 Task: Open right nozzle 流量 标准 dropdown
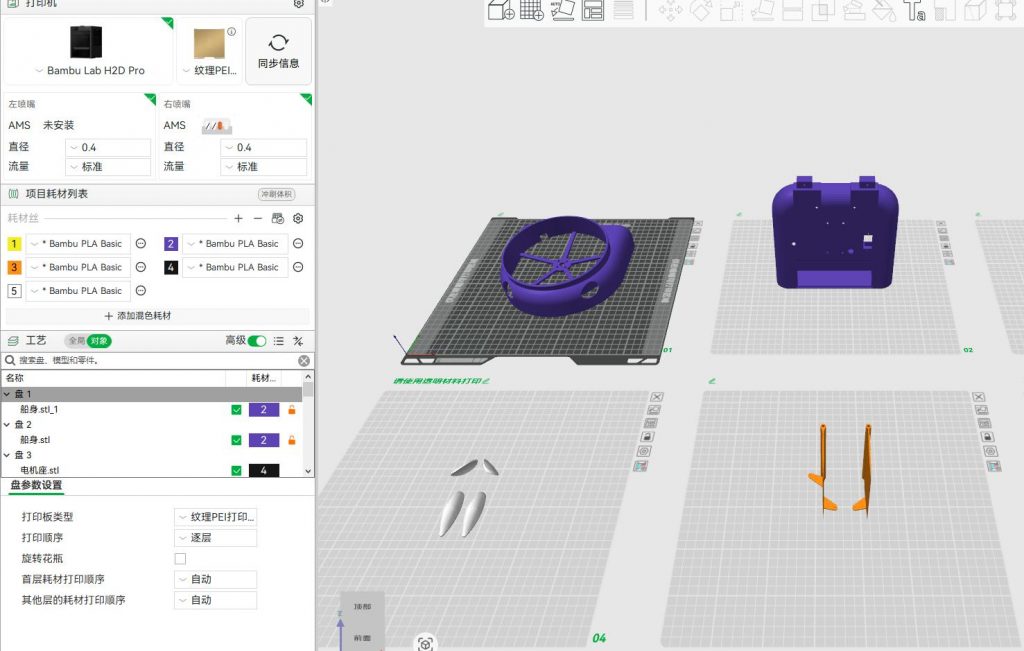(x=264, y=167)
